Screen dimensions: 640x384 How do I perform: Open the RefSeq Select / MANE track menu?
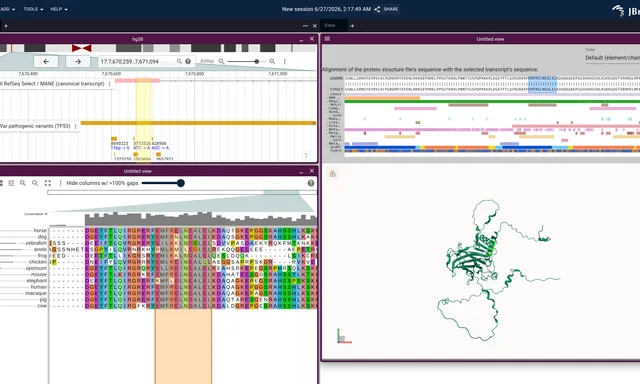109,84
